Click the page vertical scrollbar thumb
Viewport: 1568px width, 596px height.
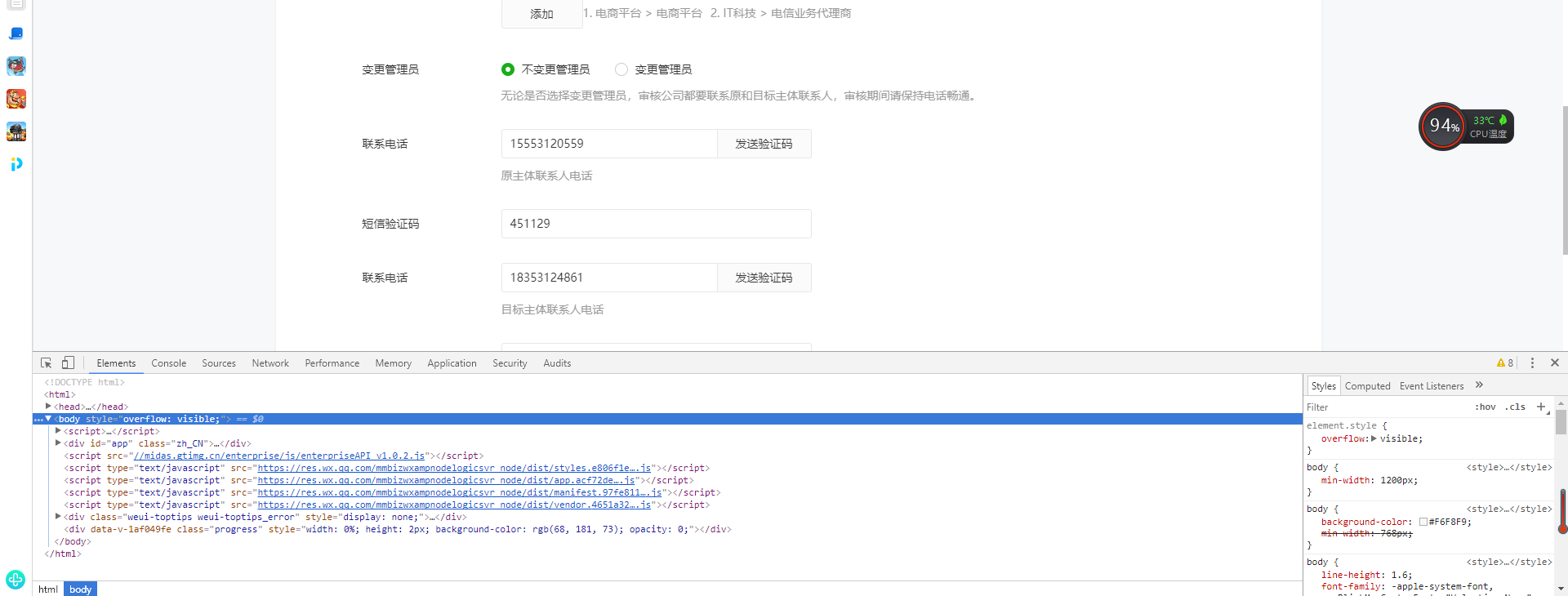(1564, 180)
